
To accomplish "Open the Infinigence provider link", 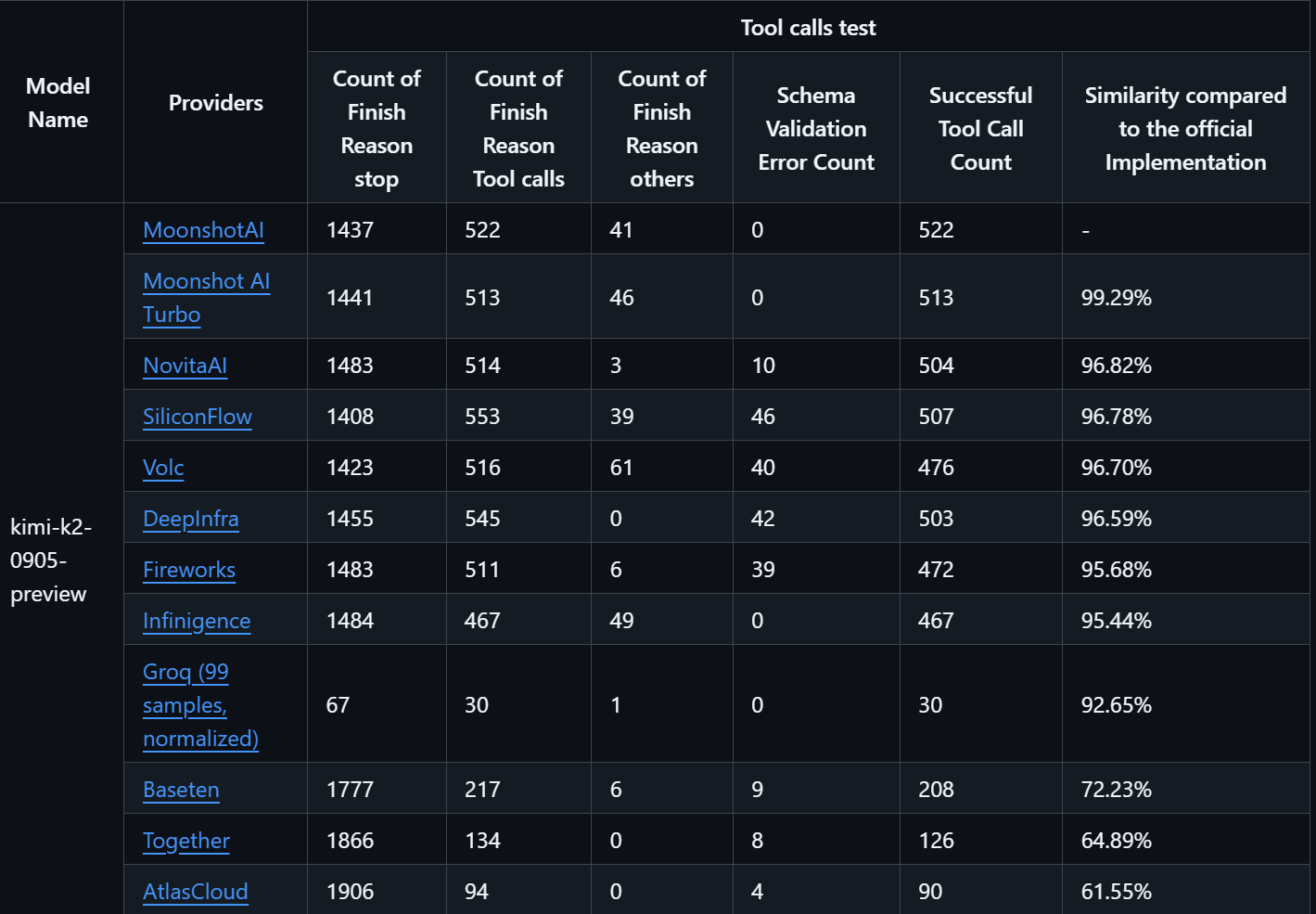I will (197, 621).
